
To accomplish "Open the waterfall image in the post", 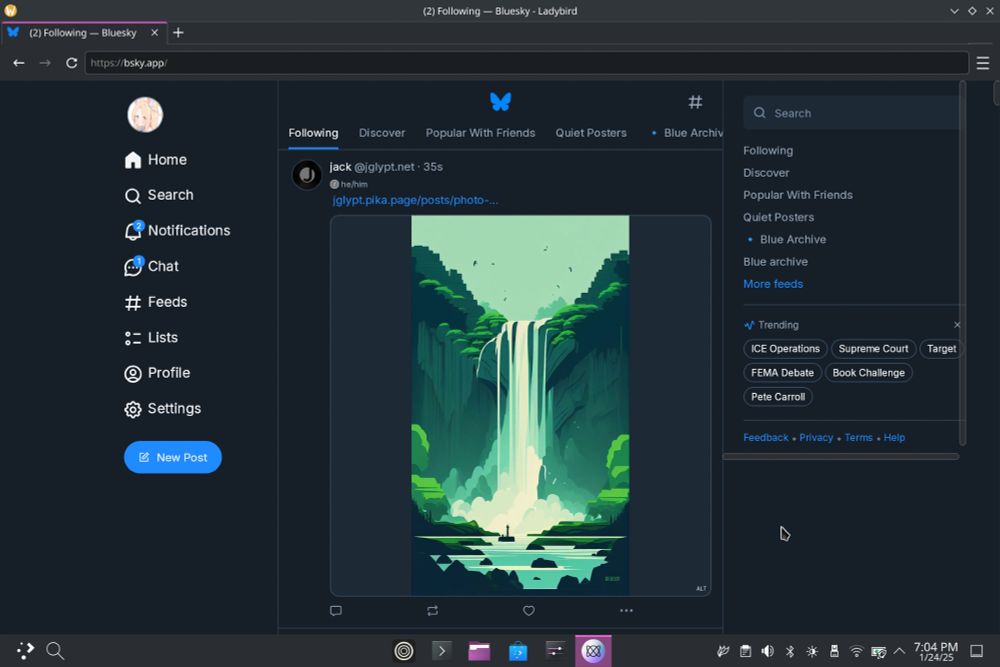I will coord(520,406).
